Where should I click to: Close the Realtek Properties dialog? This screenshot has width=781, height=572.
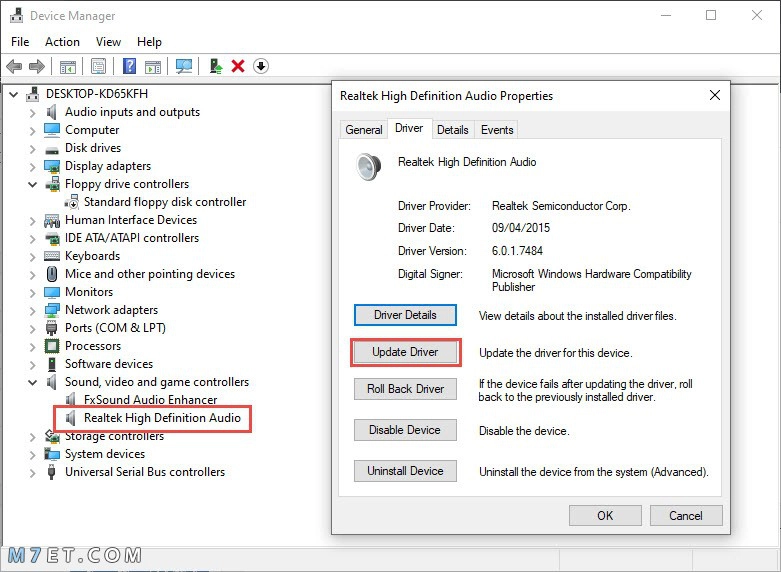pos(715,95)
